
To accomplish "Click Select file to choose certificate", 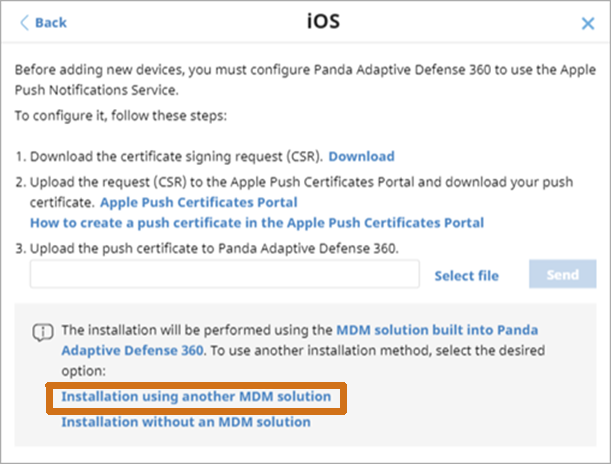I will click(x=466, y=275).
